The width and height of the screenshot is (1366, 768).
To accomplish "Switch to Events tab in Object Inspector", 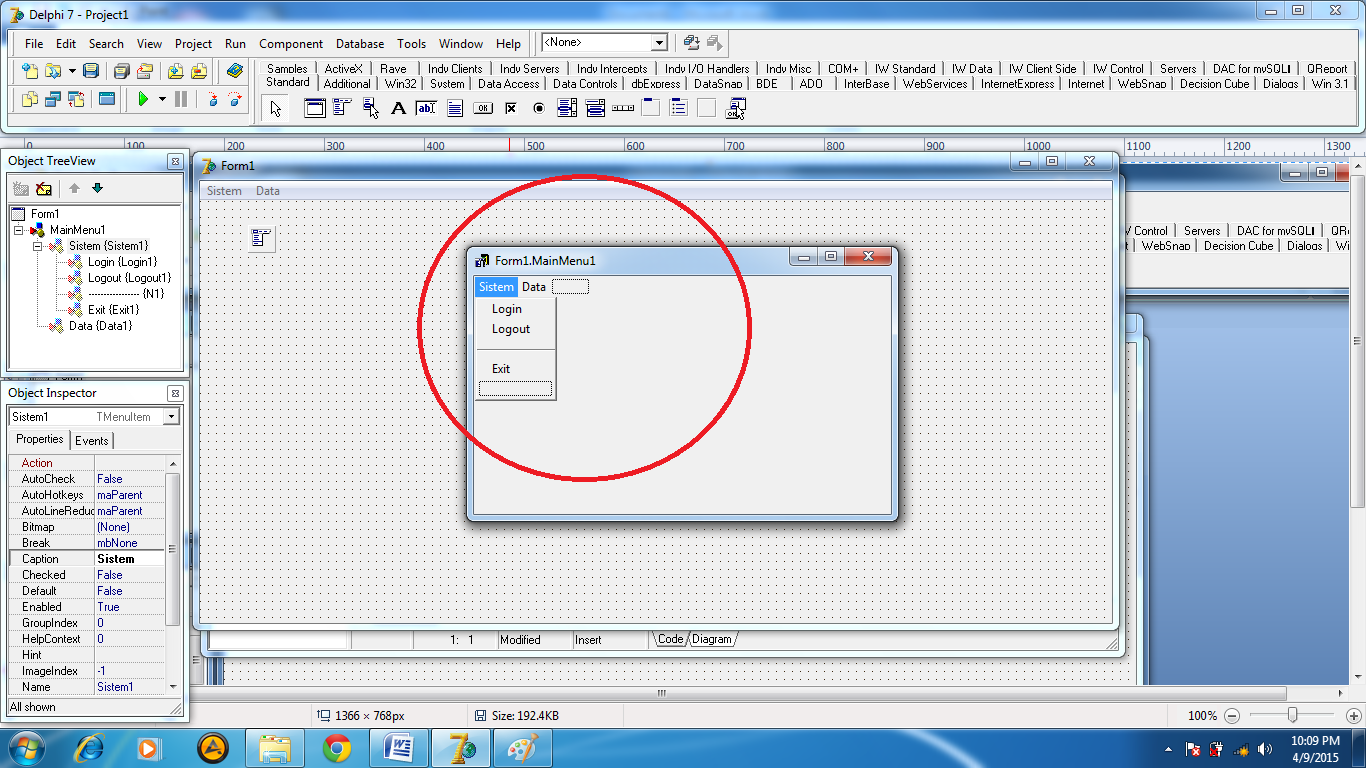I will (92, 441).
